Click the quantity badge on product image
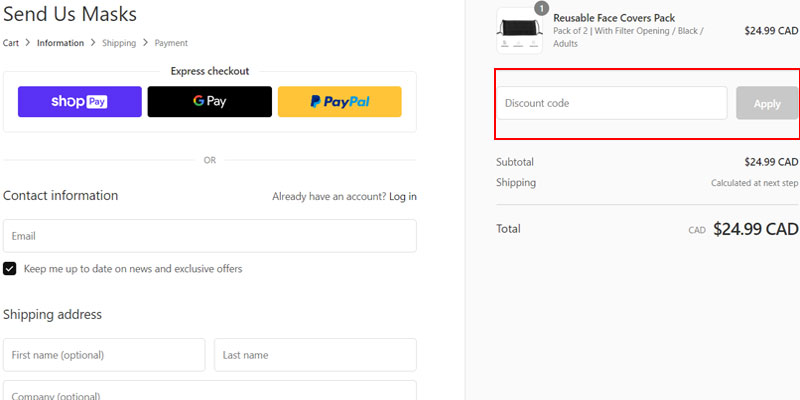The image size is (800, 400). click(541, 9)
